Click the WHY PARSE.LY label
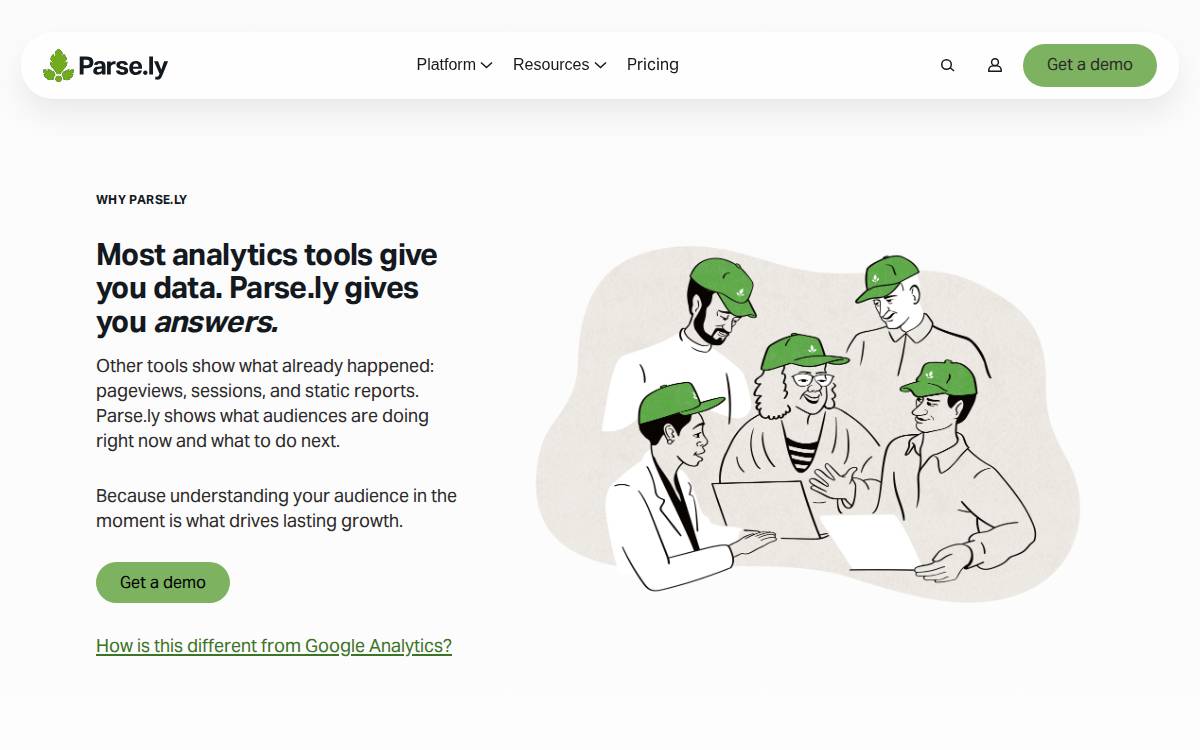 tap(142, 200)
